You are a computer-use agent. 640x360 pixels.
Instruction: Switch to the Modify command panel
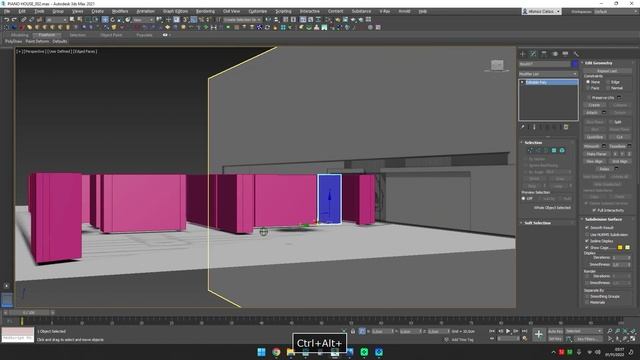point(533,53)
